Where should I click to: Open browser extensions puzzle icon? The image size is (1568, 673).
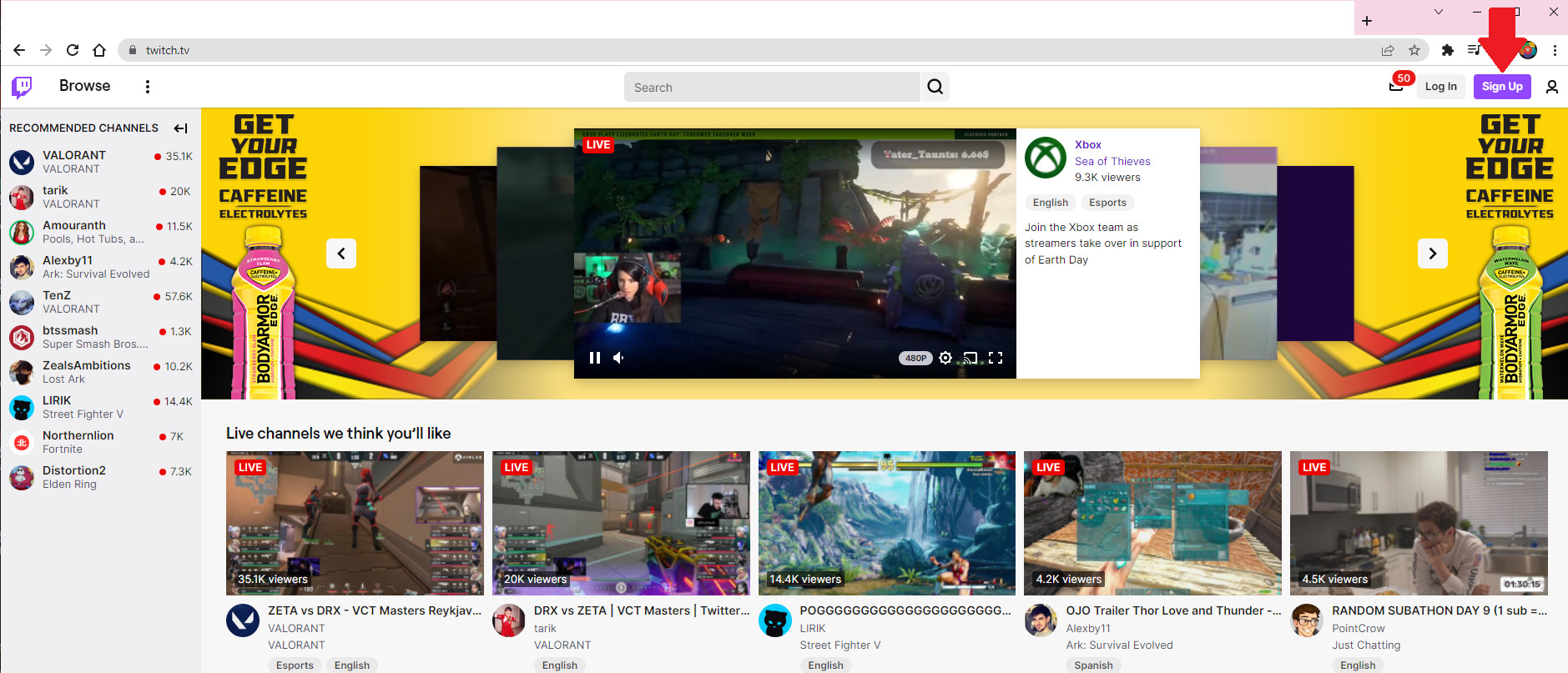[1448, 50]
